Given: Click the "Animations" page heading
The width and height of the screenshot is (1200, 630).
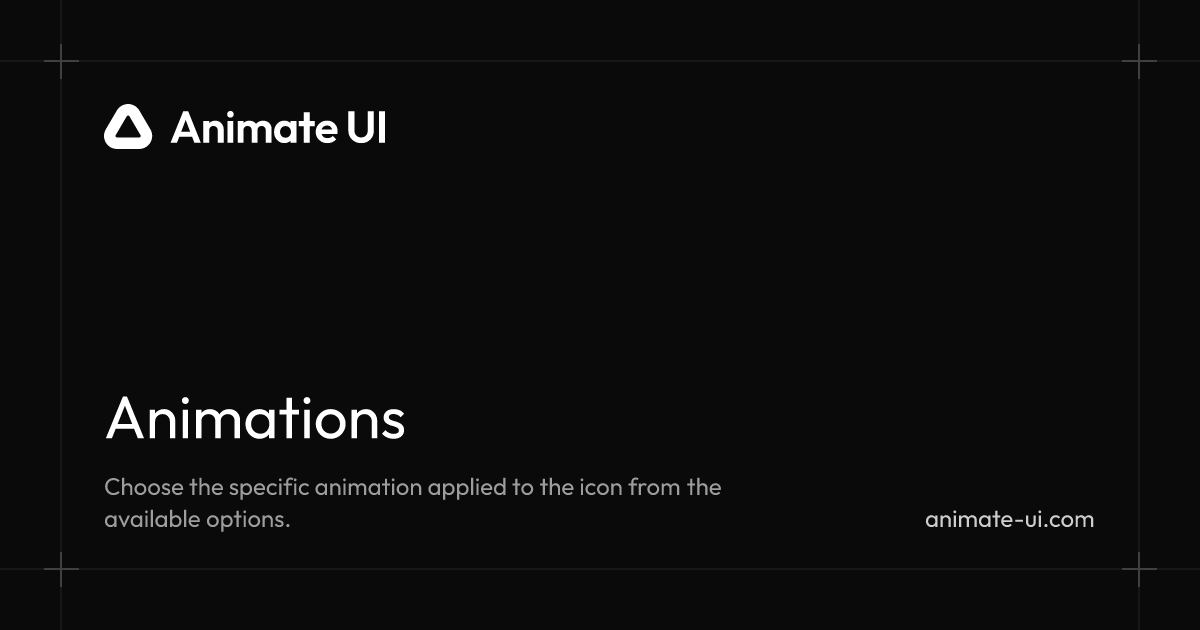Looking at the screenshot, I should [x=255, y=418].
